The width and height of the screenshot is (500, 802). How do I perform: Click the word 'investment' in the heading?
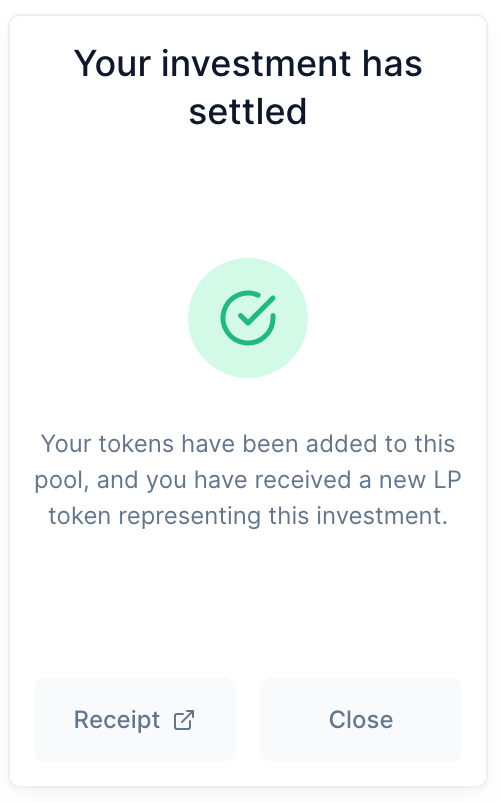(256, 63)
